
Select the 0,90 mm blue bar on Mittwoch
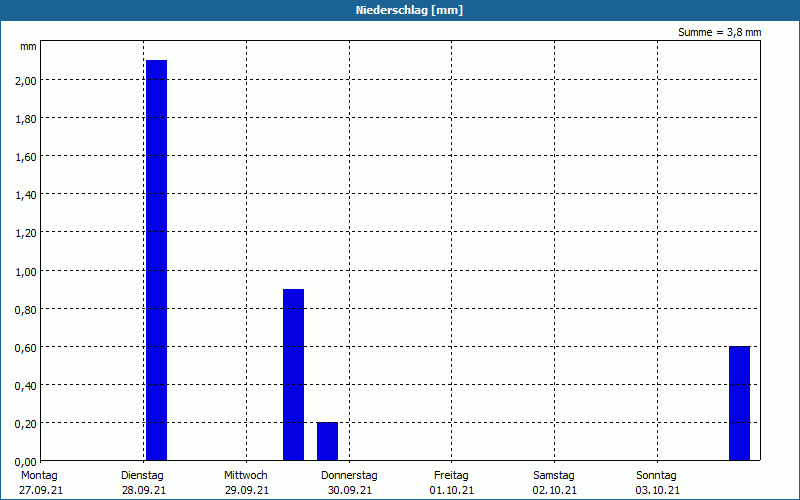click(293, 374)
